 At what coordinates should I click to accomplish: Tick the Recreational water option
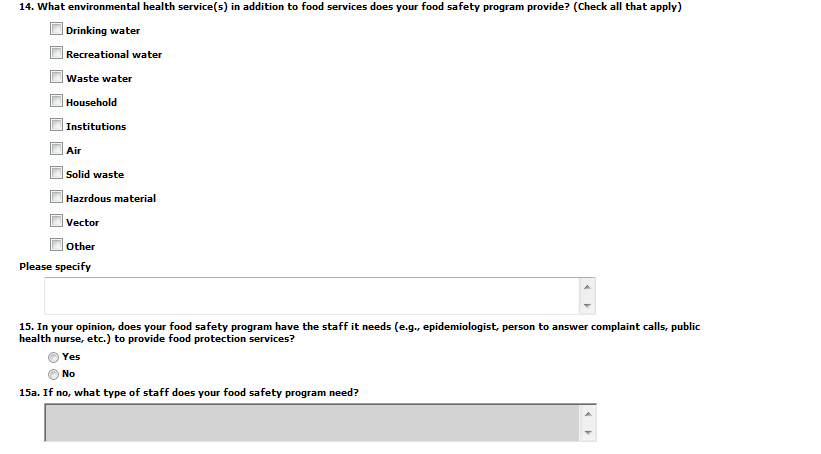[56, 54]
